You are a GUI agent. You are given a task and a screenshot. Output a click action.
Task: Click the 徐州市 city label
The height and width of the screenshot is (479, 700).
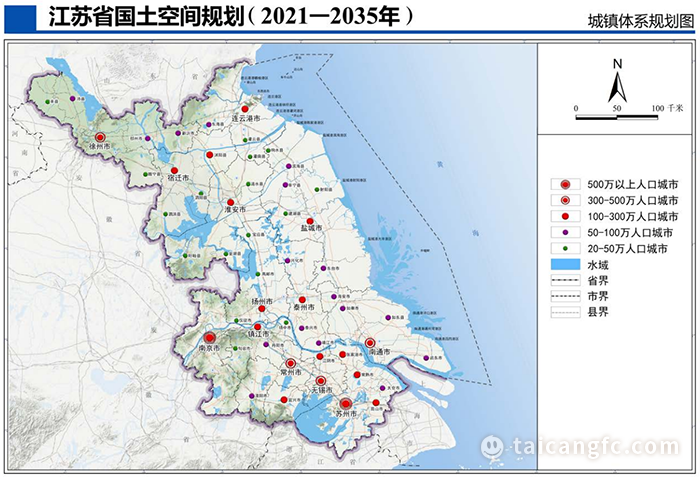(99, 146)
